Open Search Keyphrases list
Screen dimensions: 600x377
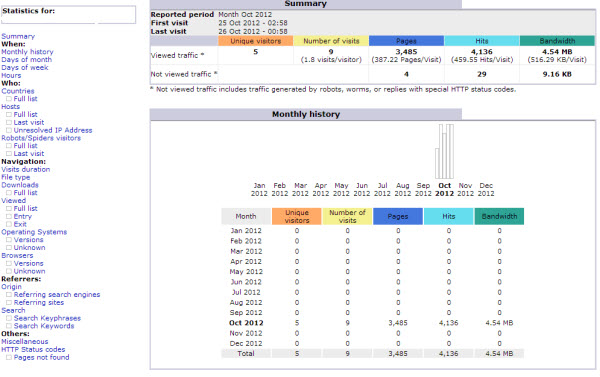coord(47,318)
